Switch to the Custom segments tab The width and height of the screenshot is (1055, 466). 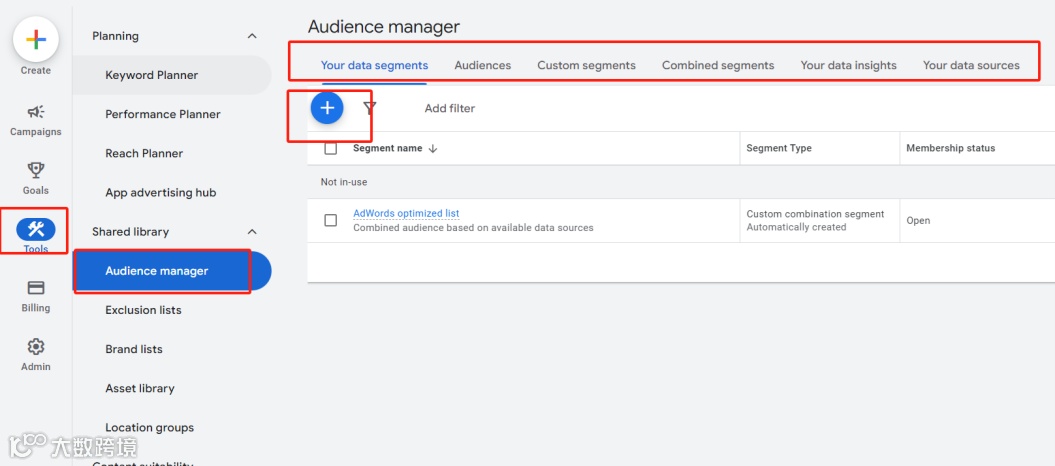pos(586,65)
